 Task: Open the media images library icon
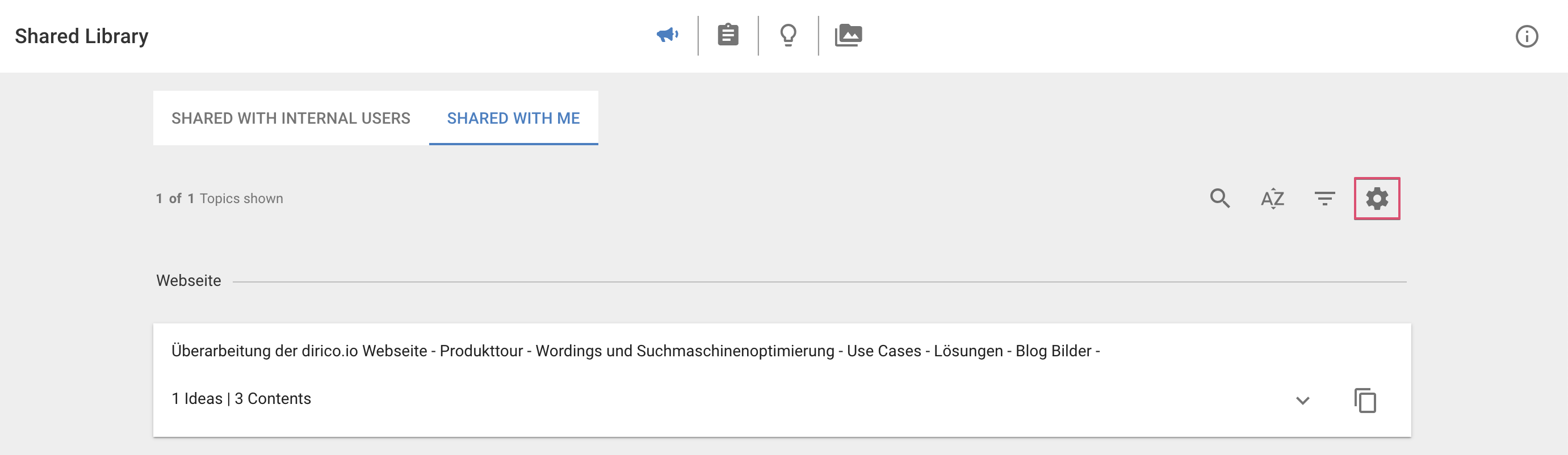tap(849, 35)
